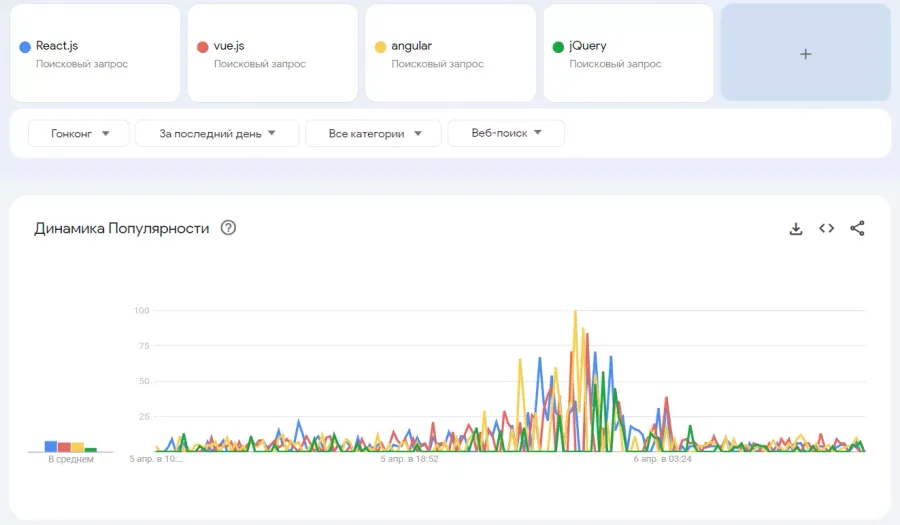Click the 100 value on the y-axis

click(141, 310)
